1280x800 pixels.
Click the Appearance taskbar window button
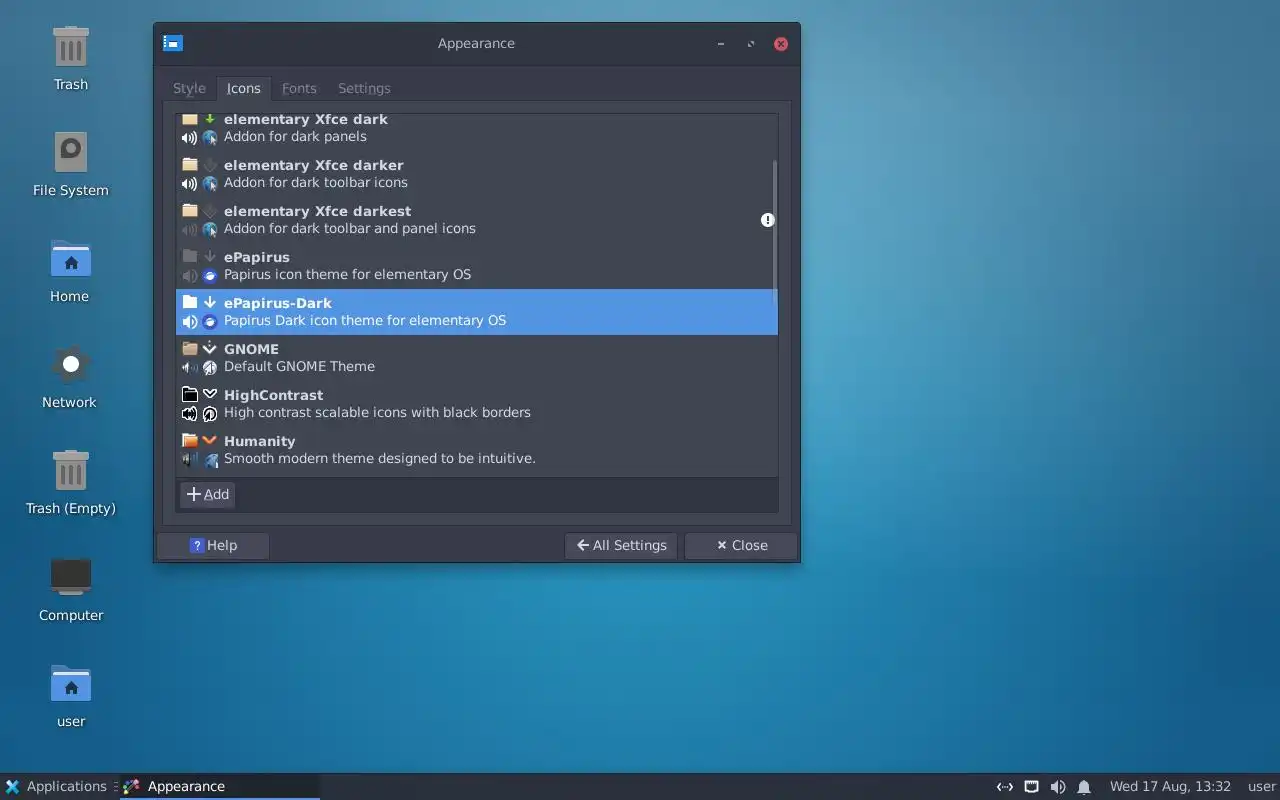click(x=220, y=786)
